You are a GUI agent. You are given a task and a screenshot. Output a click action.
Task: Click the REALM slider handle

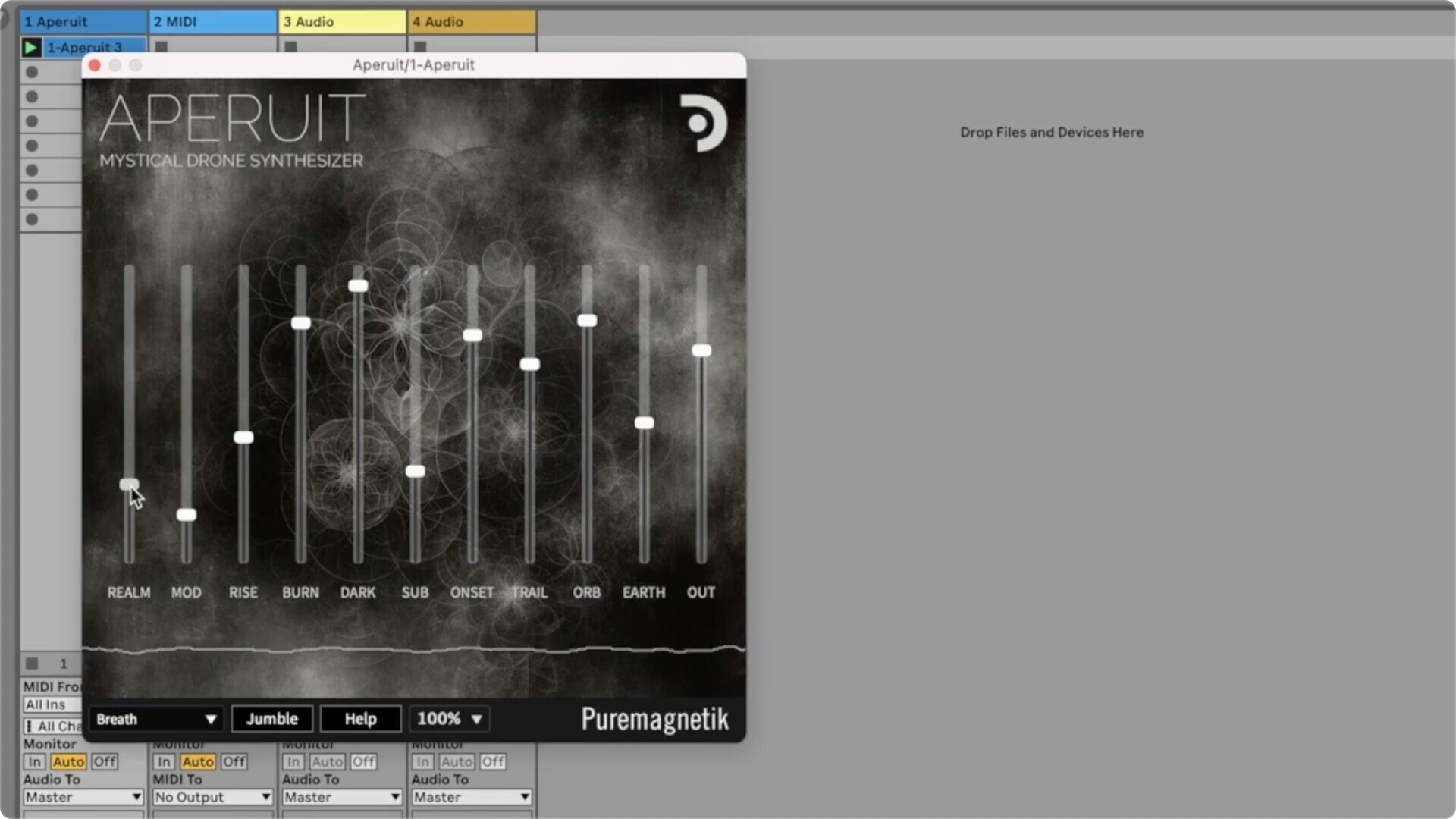click(x=129, y=484)
